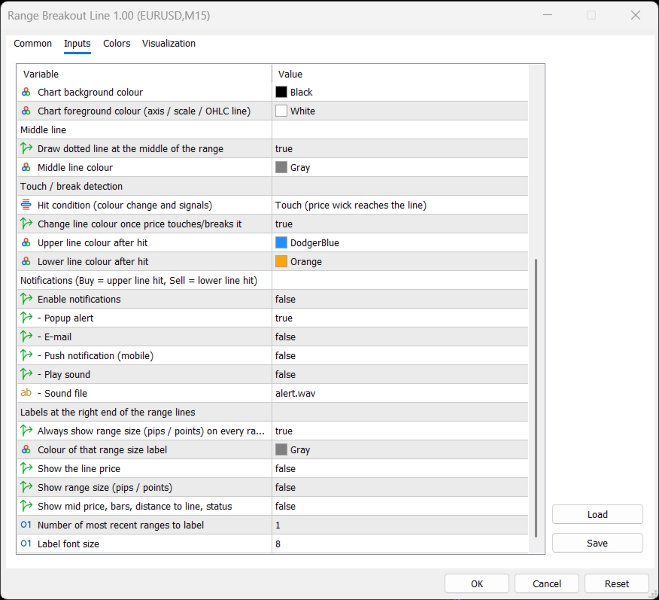
Task: Click the colour icon beside Chart foreground colour
Action: click(x=26, y=111)
